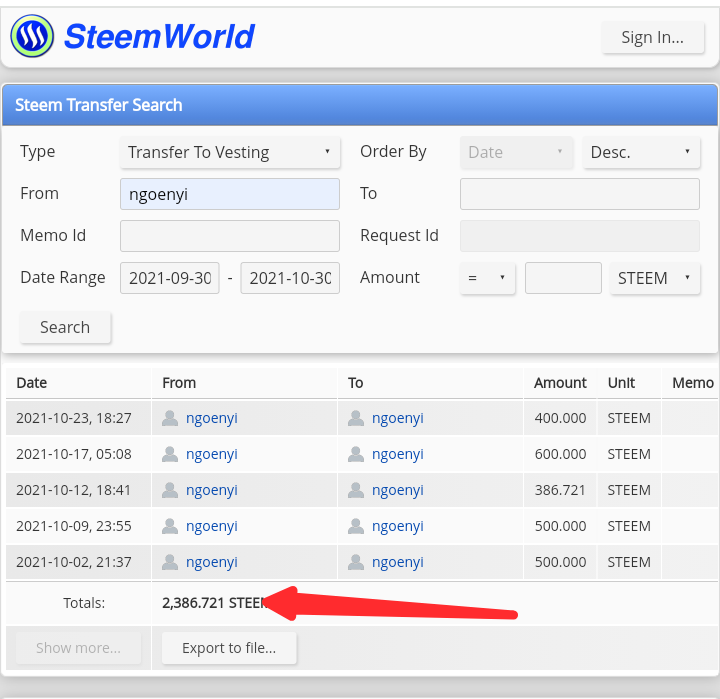This screenshot has width=720, height=699.
Task: Click the Request Id input field
Action: click(x=579, y=236)
